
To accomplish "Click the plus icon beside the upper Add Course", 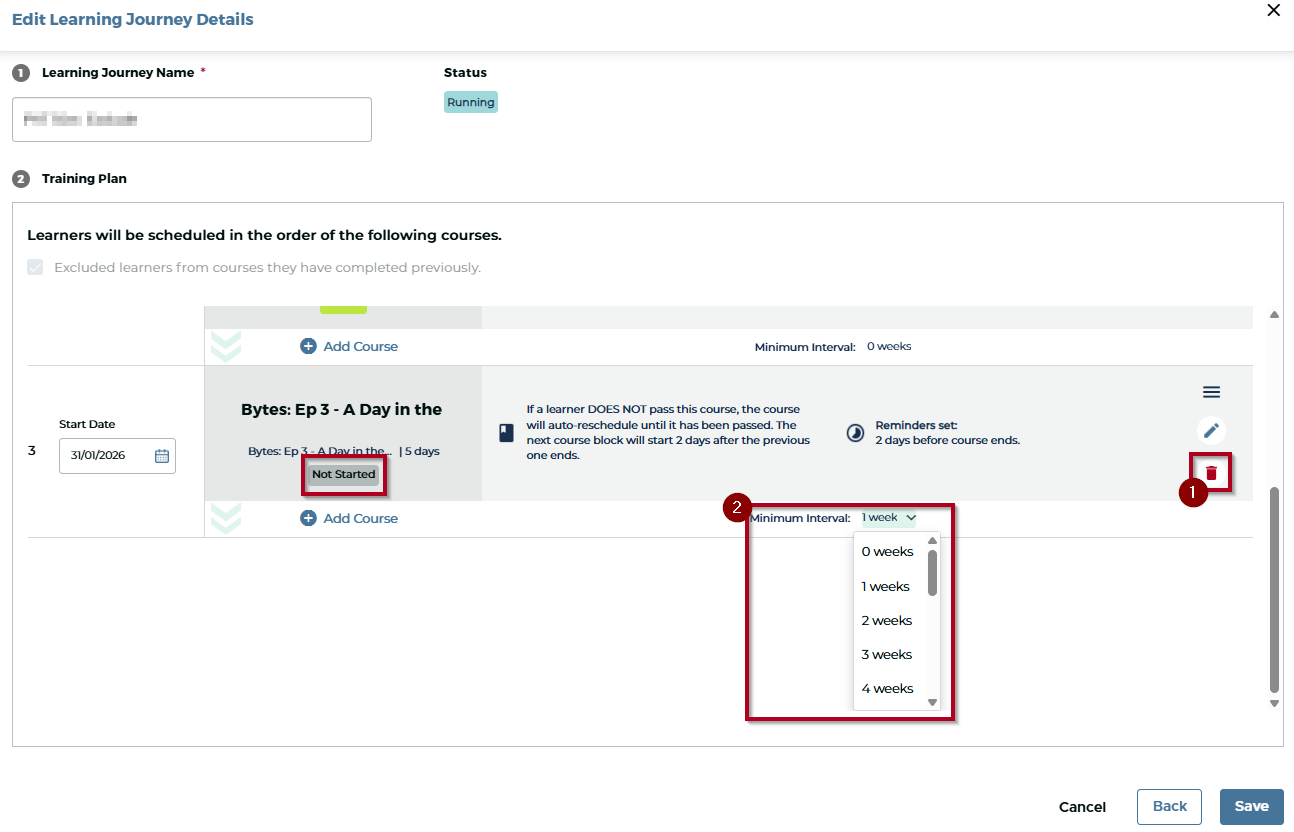I will [x=308, y=346].
